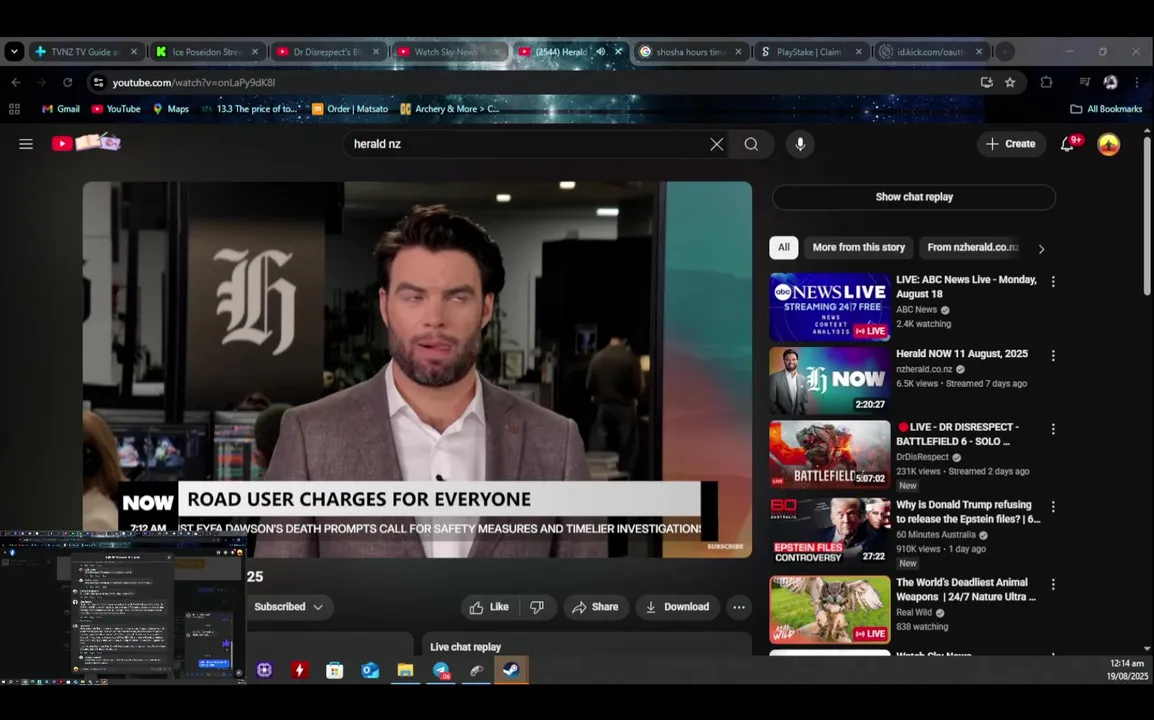Bookmark this page with the star
1154x720 pixels.
(1010, 82)
